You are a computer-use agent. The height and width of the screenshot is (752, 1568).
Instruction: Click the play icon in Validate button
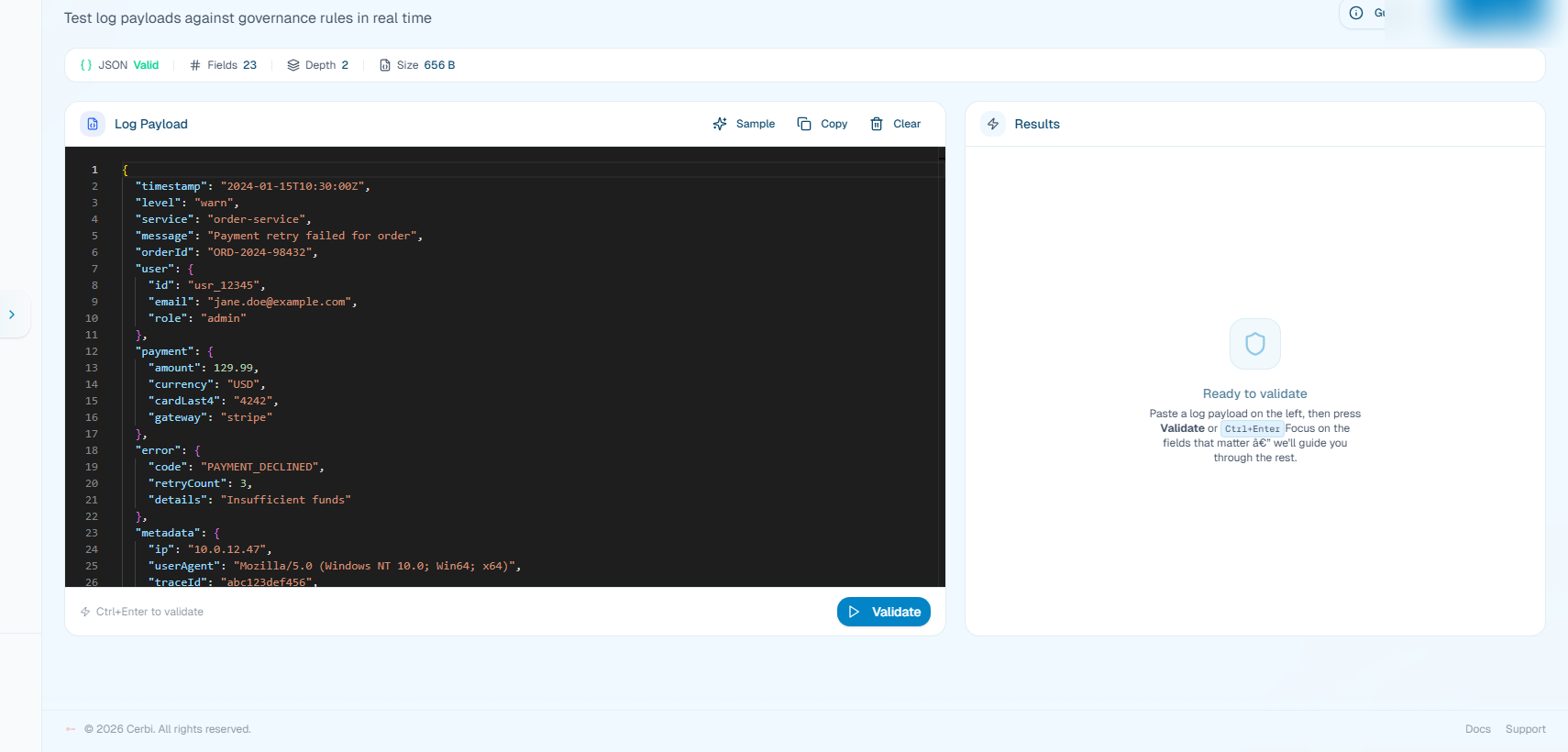coord(855,612)
